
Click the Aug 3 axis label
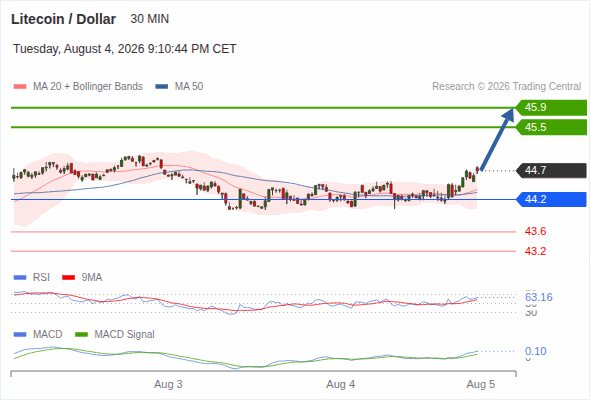point(168,385)
